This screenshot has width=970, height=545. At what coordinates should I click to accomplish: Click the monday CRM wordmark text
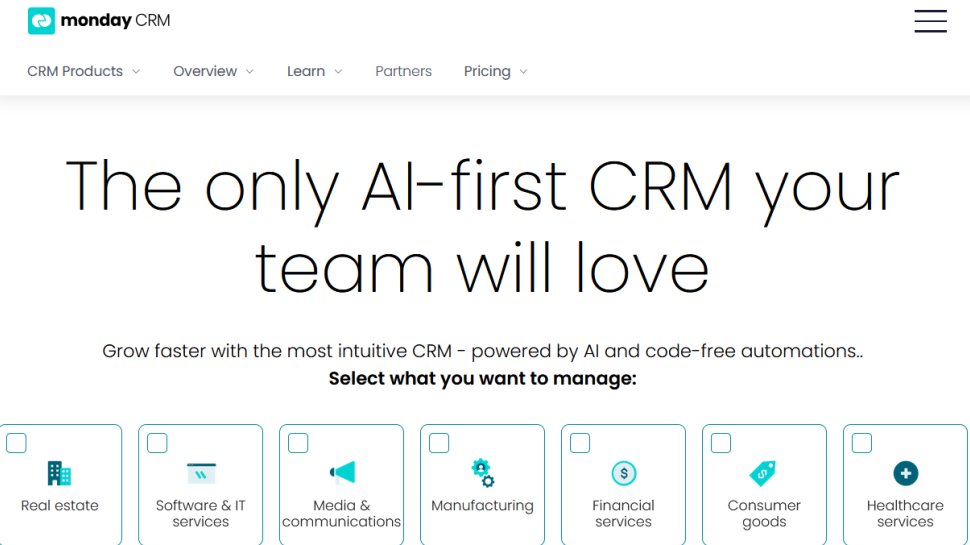(x=115, y=20)
